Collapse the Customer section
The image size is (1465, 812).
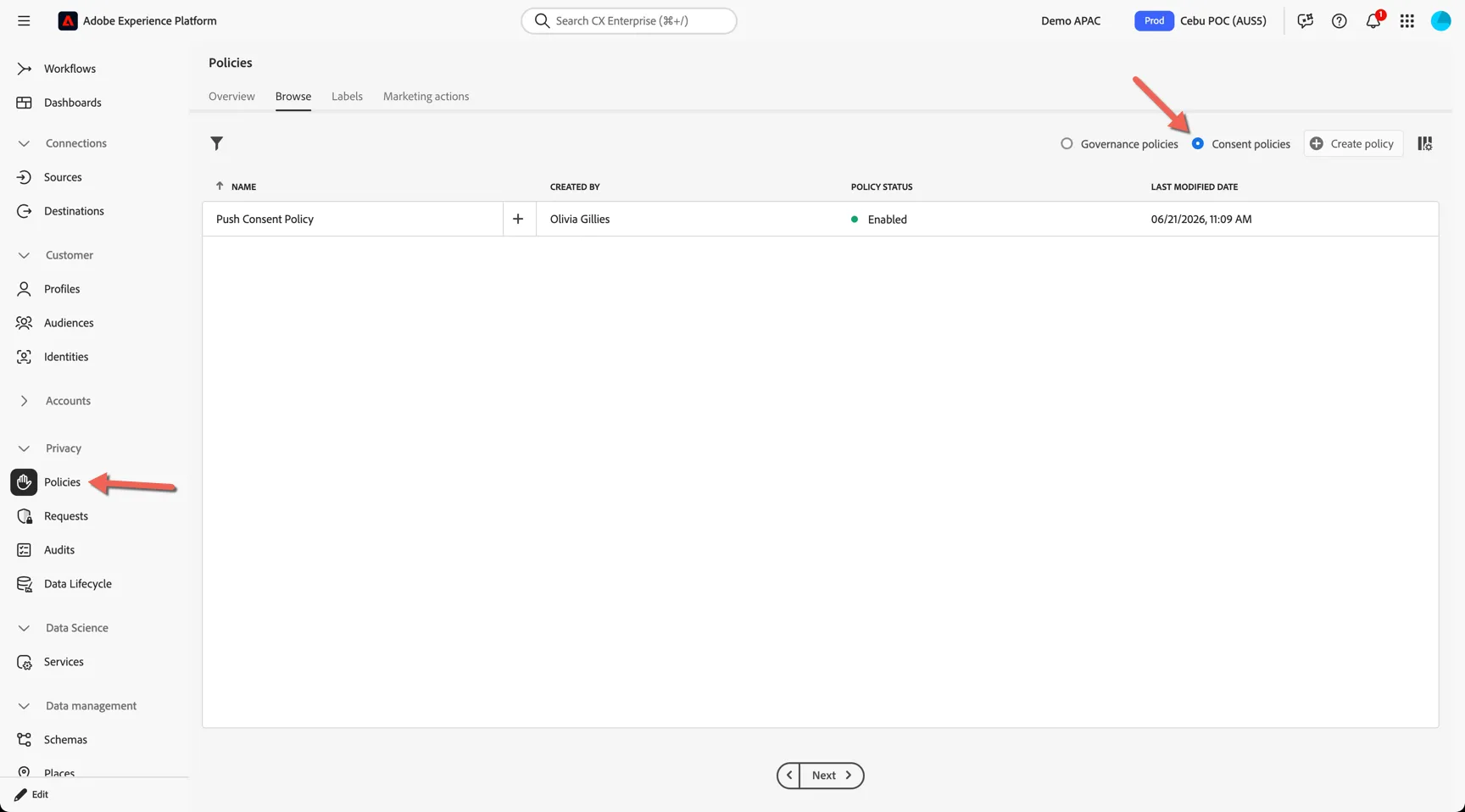coord(24,255)
